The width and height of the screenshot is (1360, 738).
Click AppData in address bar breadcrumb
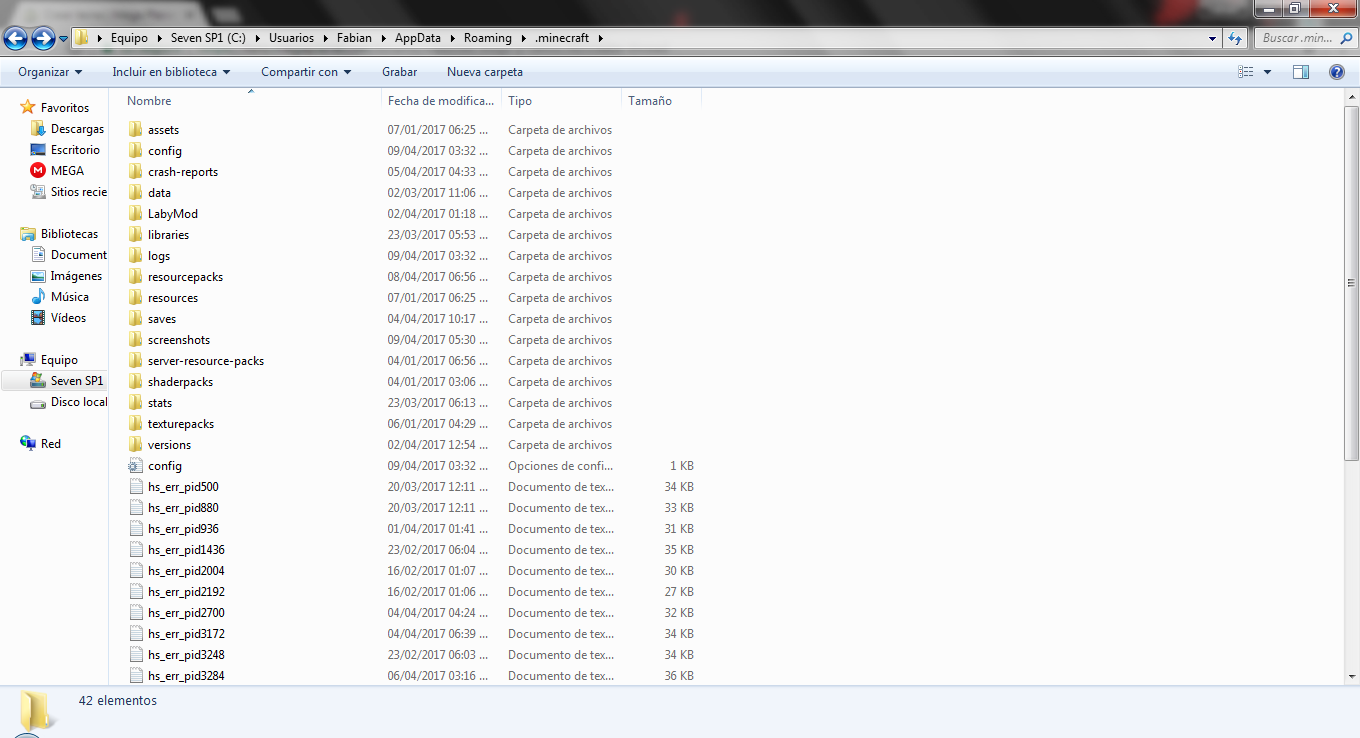tap(419, 38)
